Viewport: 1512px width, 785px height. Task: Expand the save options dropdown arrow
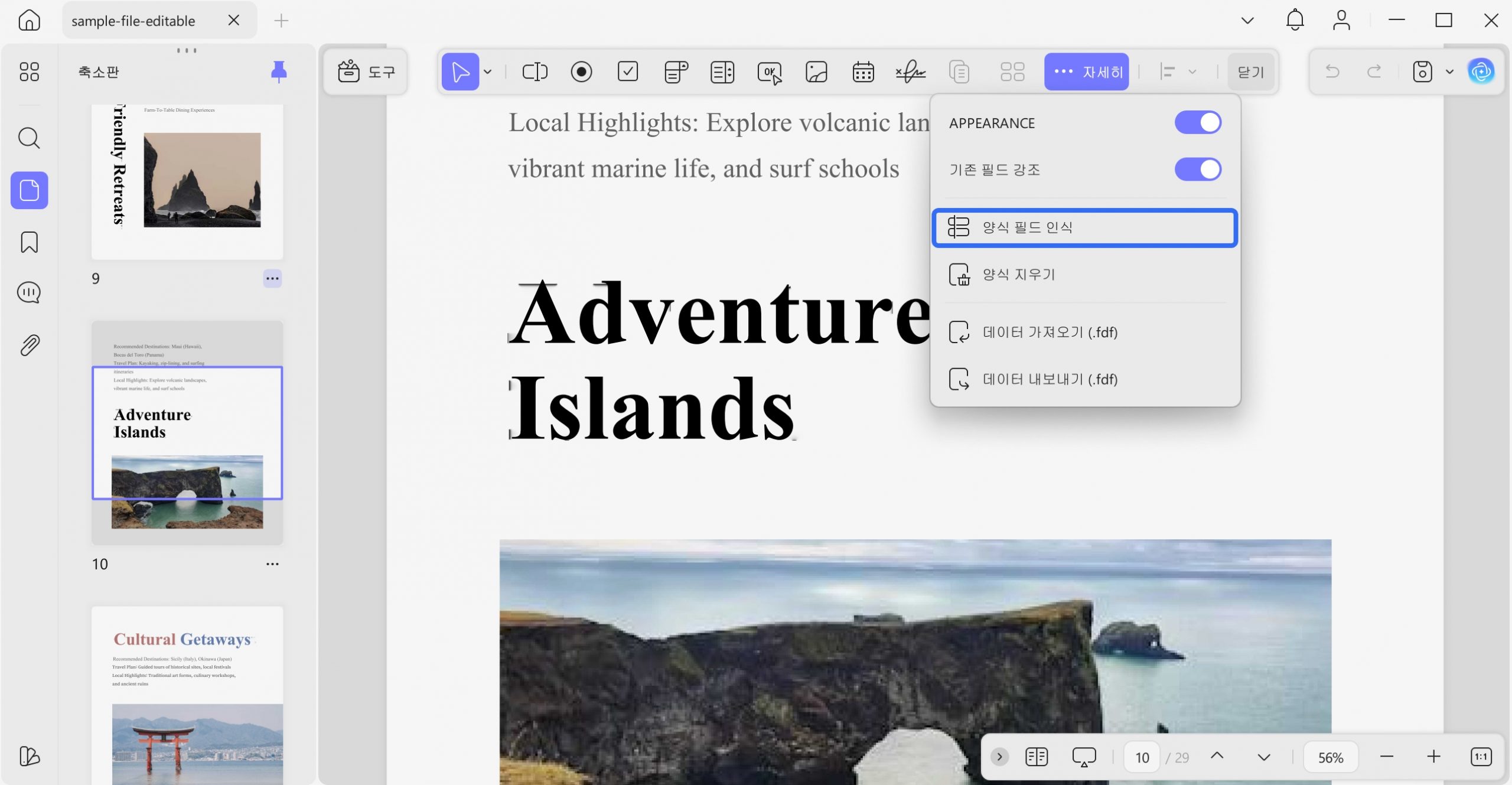(x=1449, y=72)
